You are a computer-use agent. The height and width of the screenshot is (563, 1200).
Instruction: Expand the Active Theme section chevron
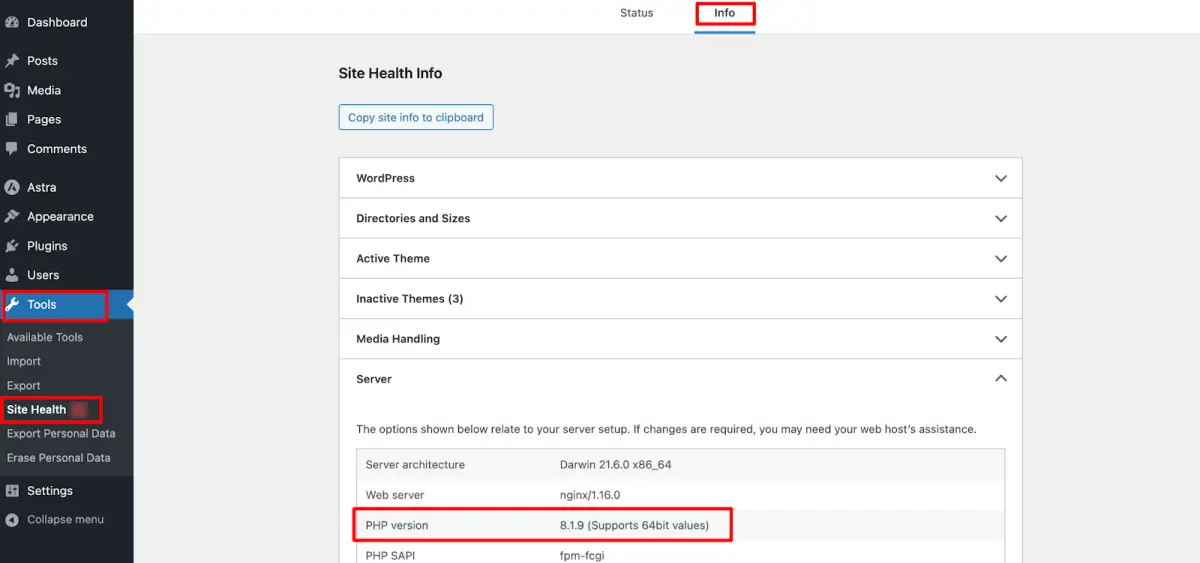point(1001,258)
